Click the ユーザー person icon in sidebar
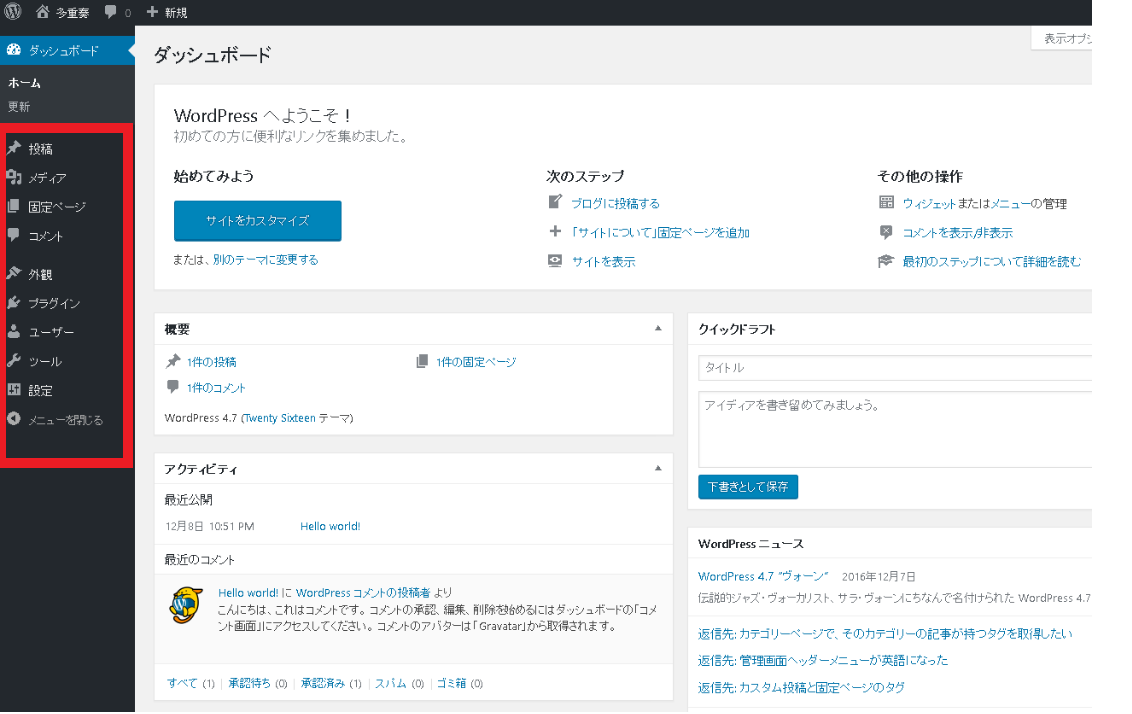This screenshot has width=1132, height=714. pos(14,331)
